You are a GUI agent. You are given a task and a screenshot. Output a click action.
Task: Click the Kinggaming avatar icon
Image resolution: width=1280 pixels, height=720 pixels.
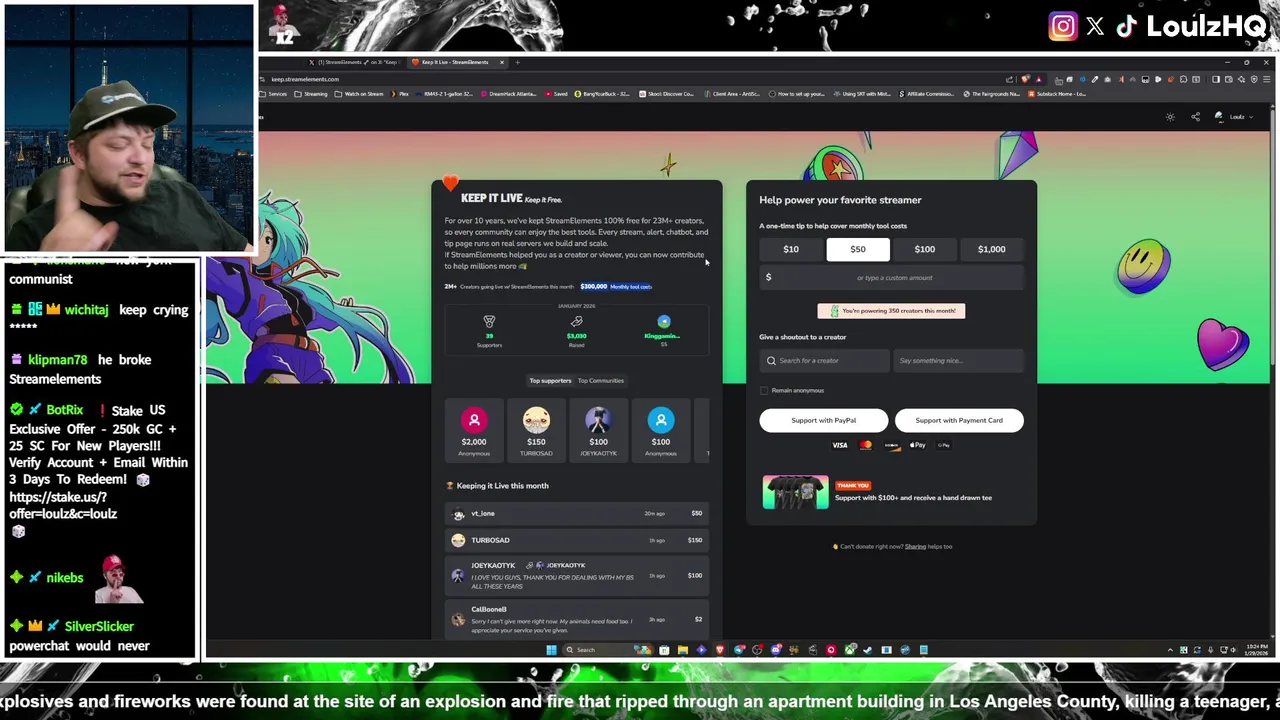pyautogui.click(x=664, y=321)
